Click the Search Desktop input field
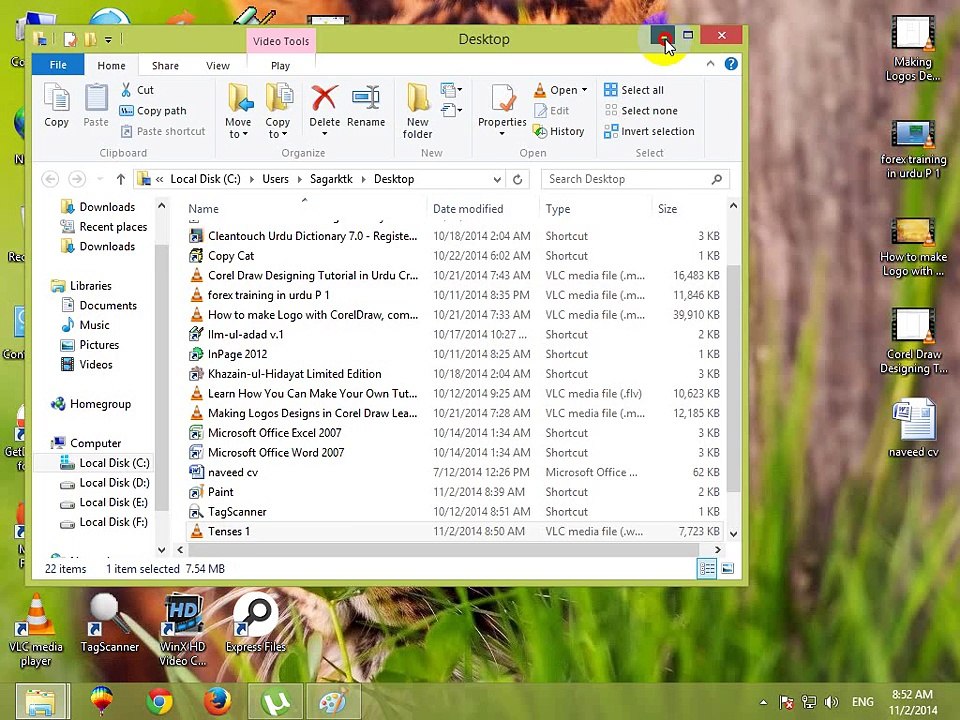The image size is (960, 720). tap(628, 179)
